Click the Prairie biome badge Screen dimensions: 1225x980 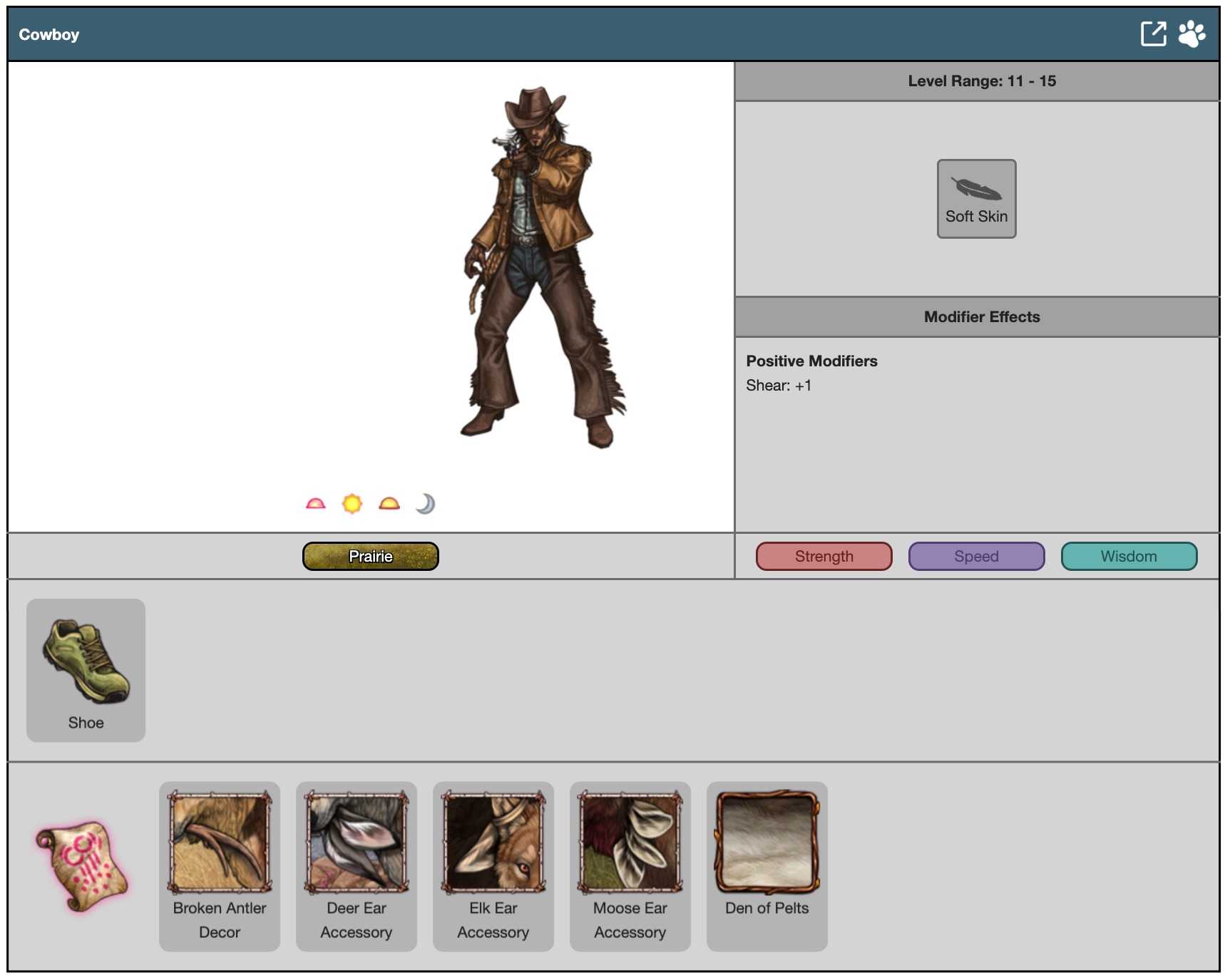point(370,556)
